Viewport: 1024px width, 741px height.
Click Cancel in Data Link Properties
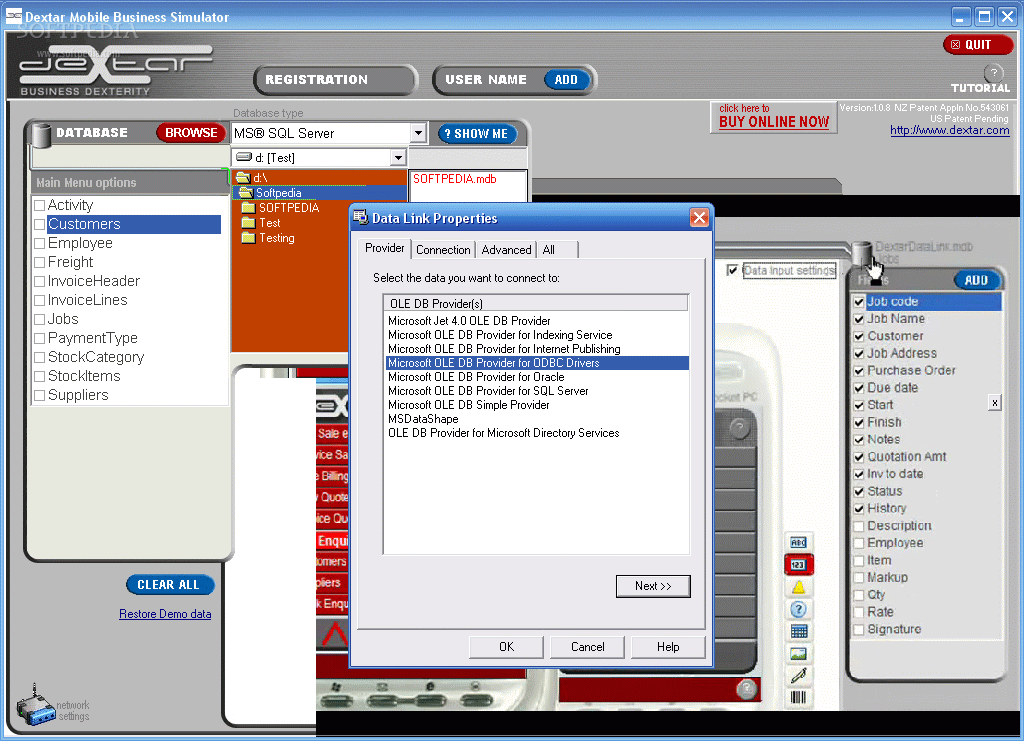pos(588,647)
